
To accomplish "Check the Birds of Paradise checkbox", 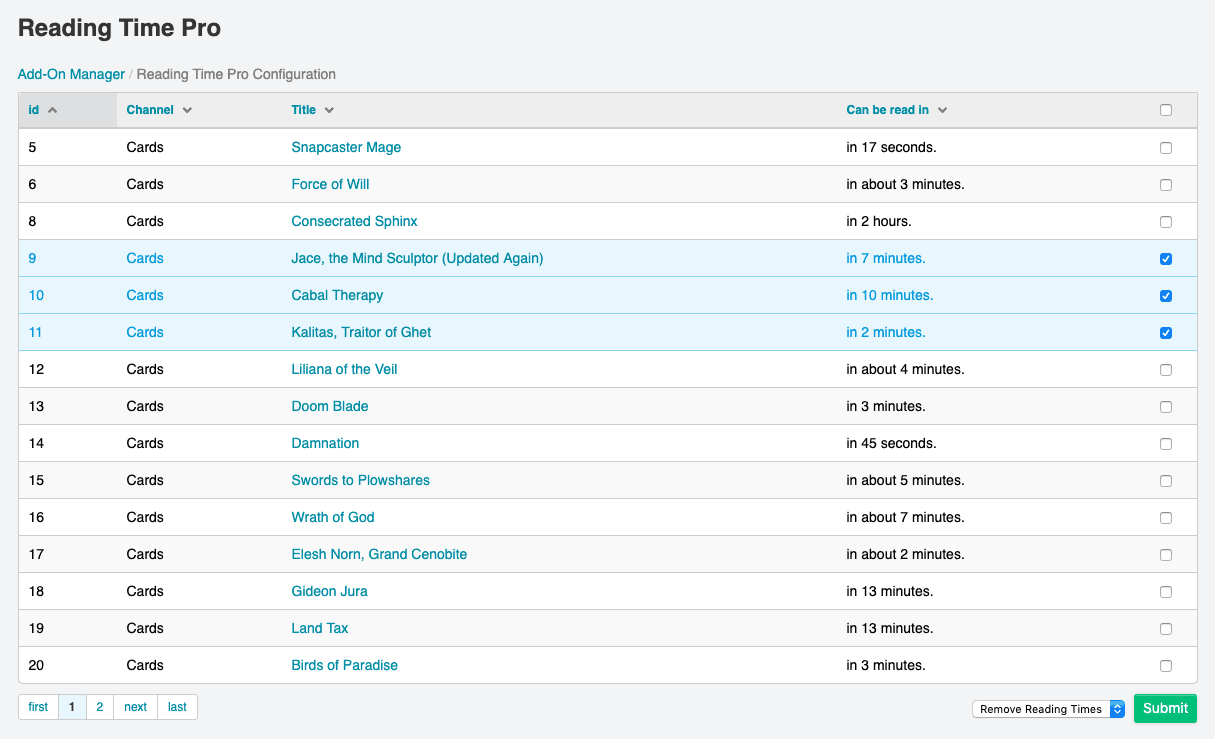I will [1166, 666].
